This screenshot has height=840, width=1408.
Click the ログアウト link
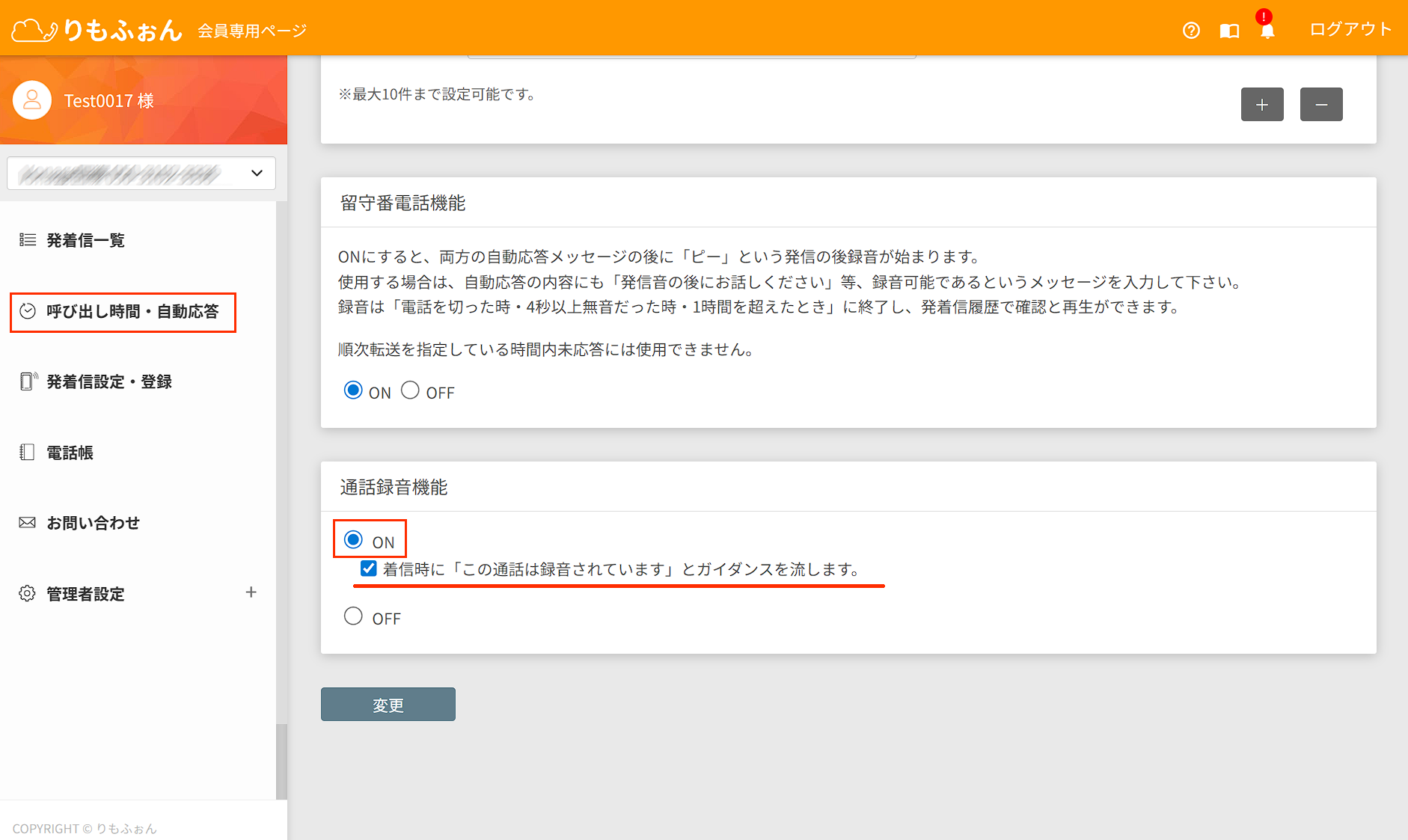[1350, 29]
